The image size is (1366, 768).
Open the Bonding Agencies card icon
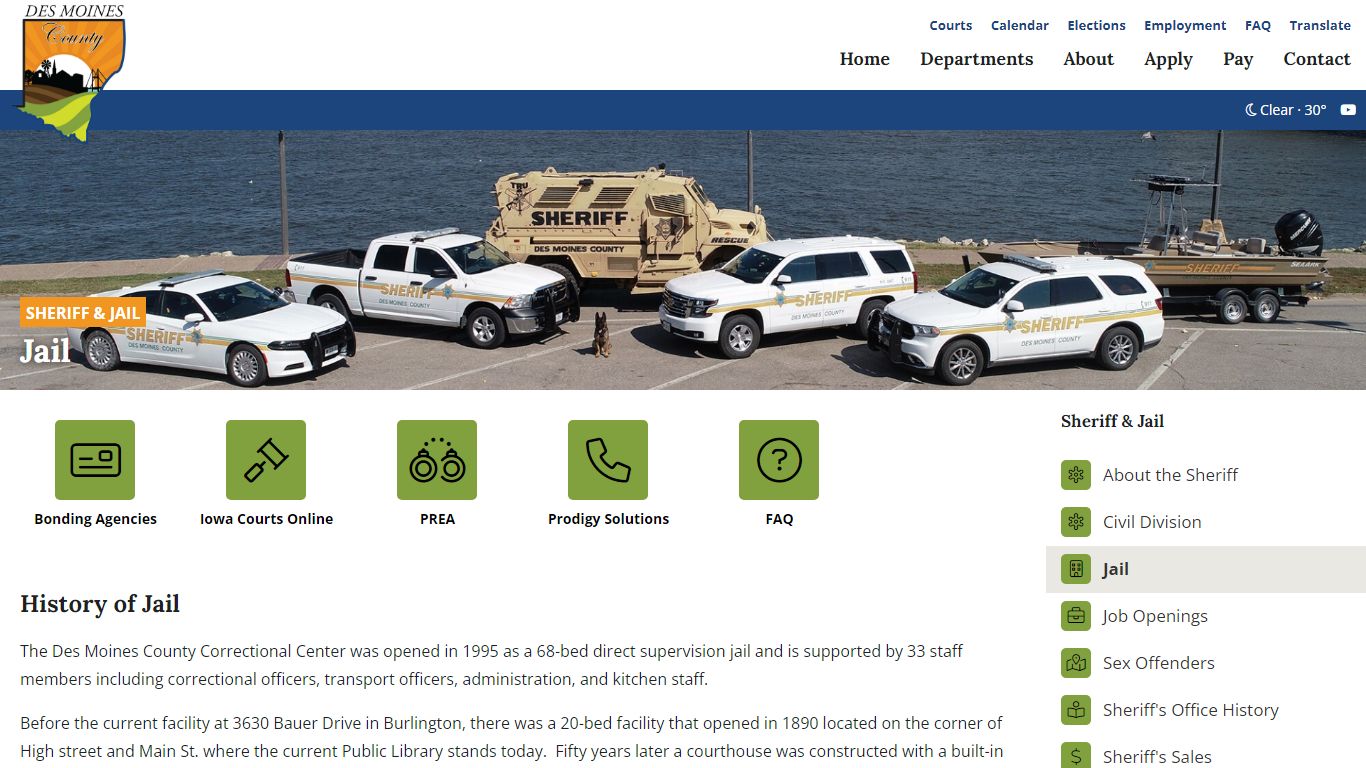pos(95,460)
